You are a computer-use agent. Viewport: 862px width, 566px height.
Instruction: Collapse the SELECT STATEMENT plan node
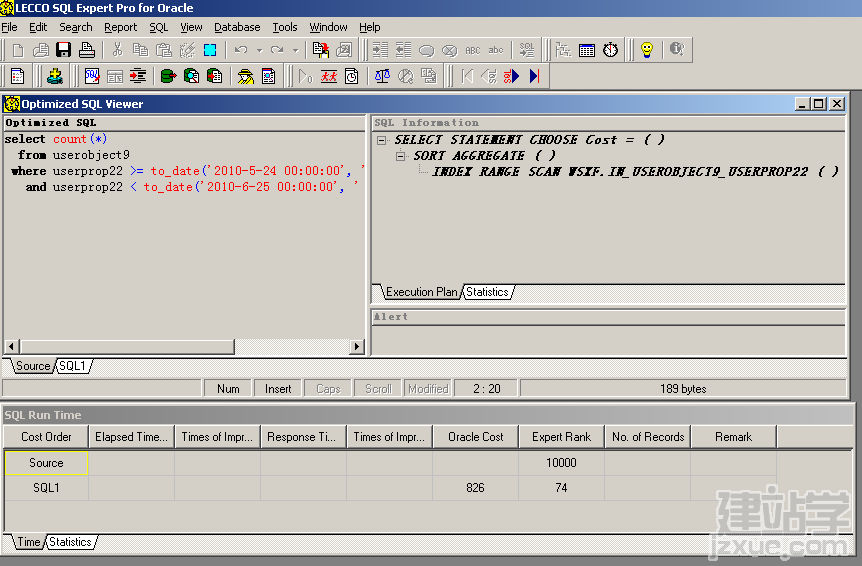tap(382, 140)
